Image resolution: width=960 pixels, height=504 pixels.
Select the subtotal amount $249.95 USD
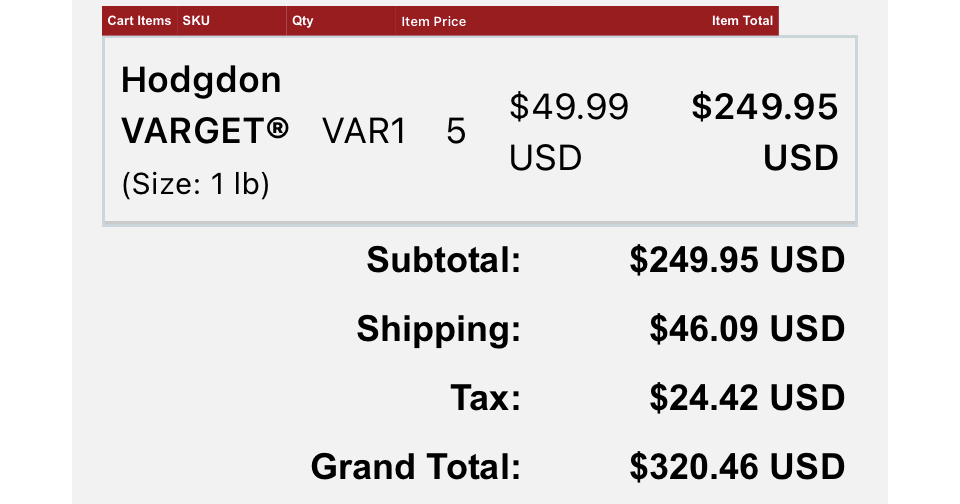coord(737,260)
